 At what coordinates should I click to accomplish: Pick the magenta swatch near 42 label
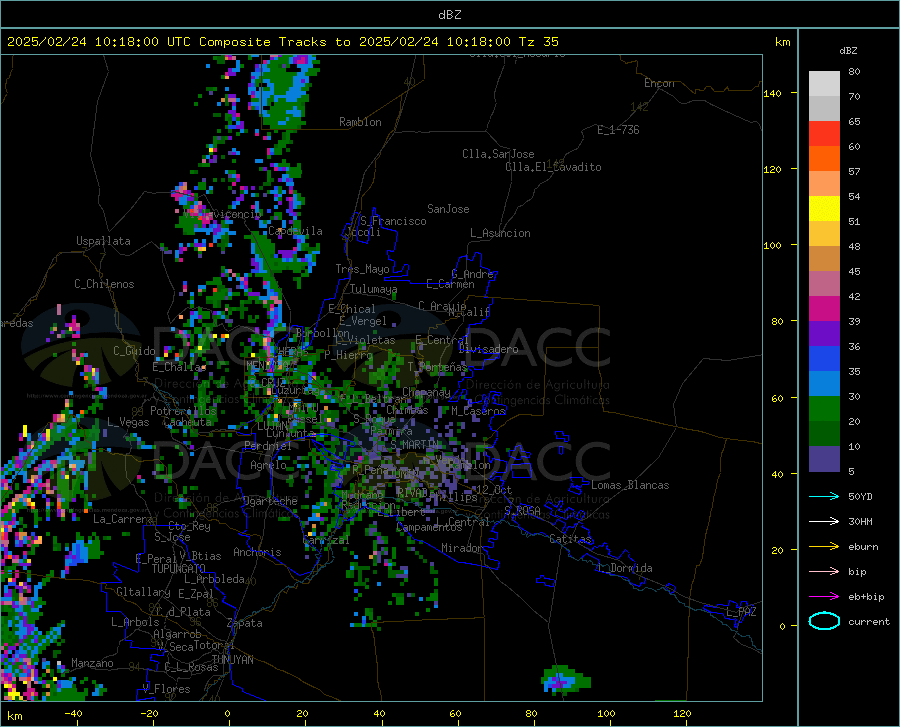click(x=824, y=309)
